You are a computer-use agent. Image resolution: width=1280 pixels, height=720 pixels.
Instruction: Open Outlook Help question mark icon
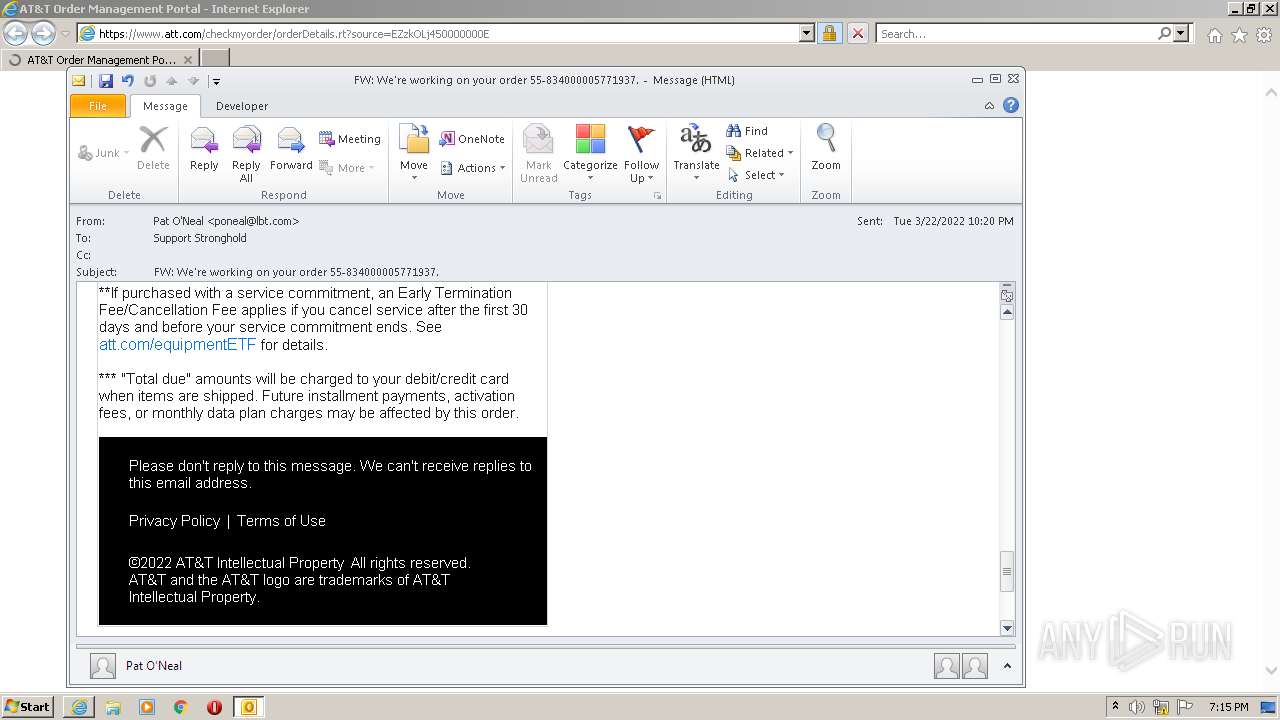[1011, 106]
